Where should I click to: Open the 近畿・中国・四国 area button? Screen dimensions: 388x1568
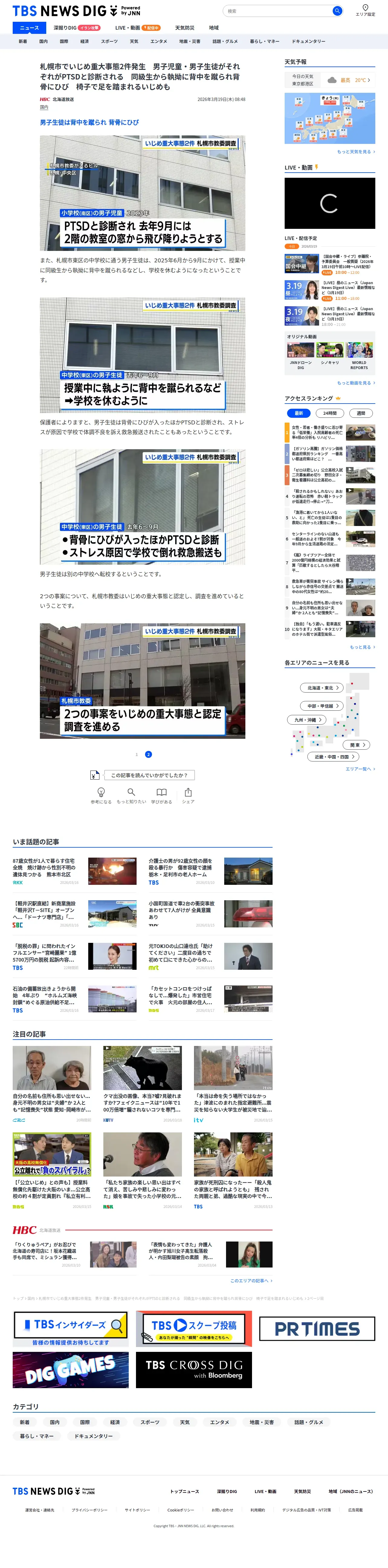(x=334, y=757)
